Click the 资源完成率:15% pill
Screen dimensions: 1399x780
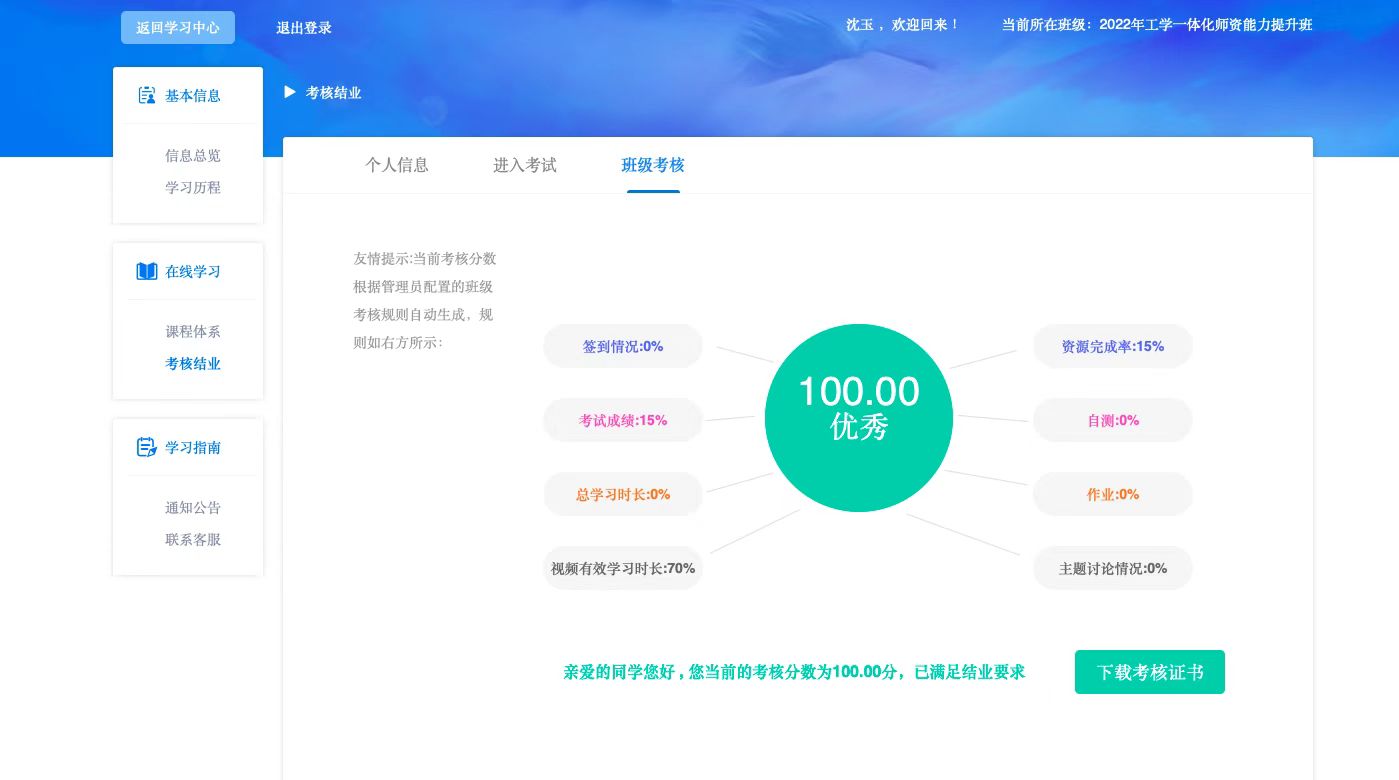tap(1112, 346)
